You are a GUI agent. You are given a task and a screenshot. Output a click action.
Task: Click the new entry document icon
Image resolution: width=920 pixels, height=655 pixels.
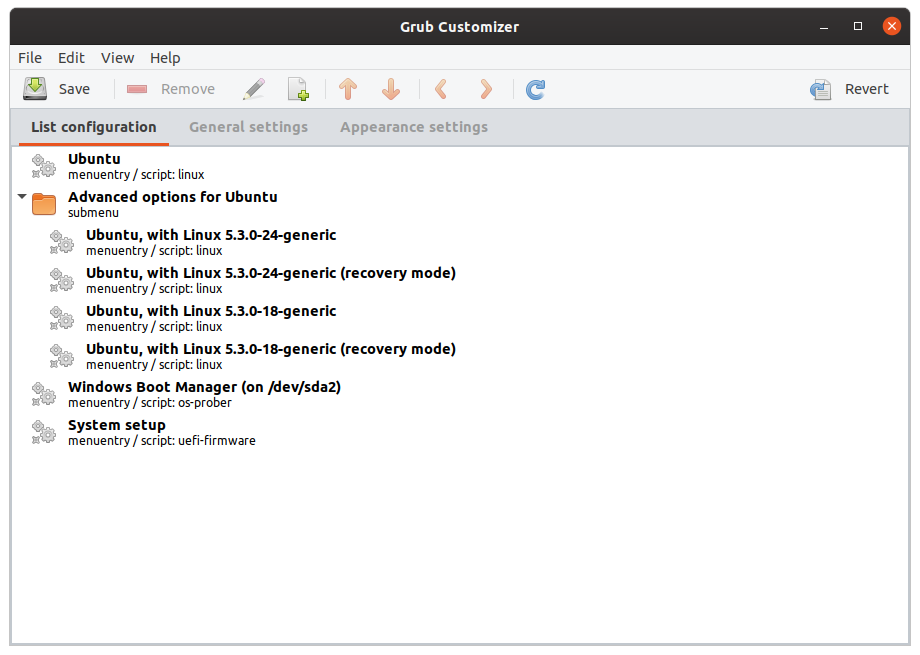(x=298, y=89)
